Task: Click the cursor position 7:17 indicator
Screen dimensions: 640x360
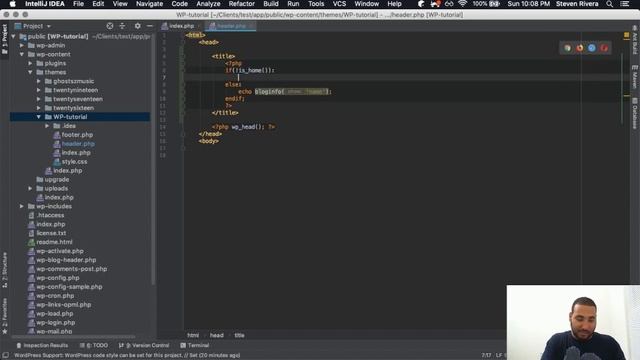Action: [486, 356]
